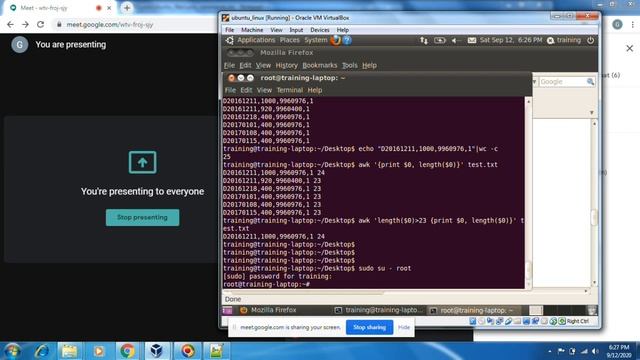The width and height of the screenshot is (640, 360).
Task: Open the VirtualBox Help menu
Action: [342, 30]
